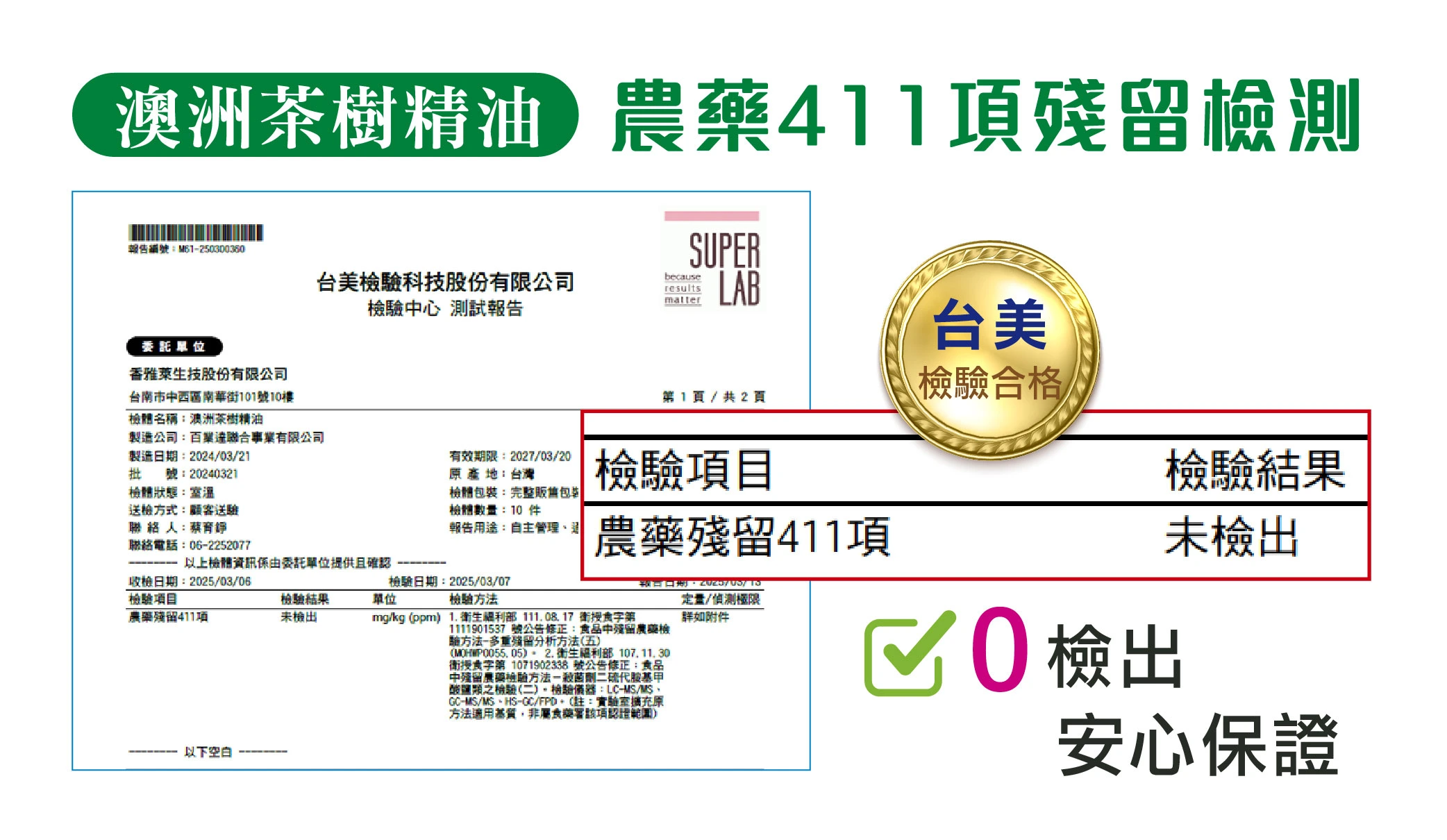Click the barcode on the report
The height and width of the screenshot is (840, 1447).
click(x=196, y=233)
